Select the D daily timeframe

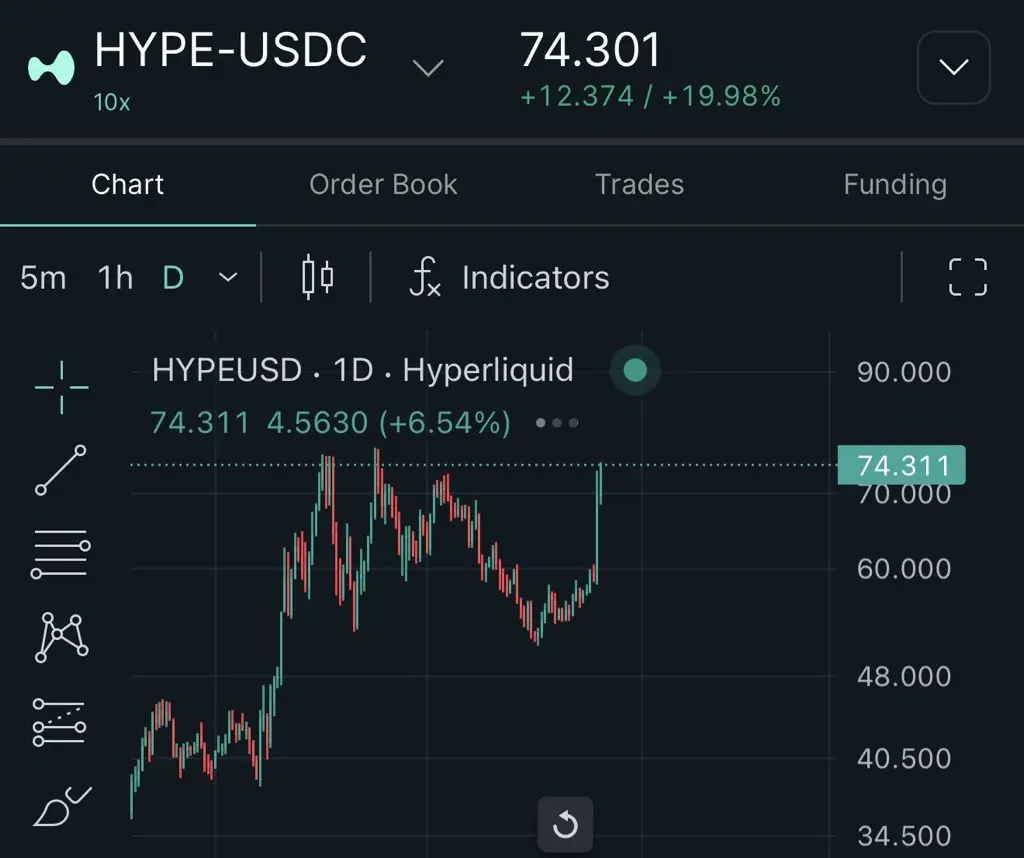click(173, 278)
